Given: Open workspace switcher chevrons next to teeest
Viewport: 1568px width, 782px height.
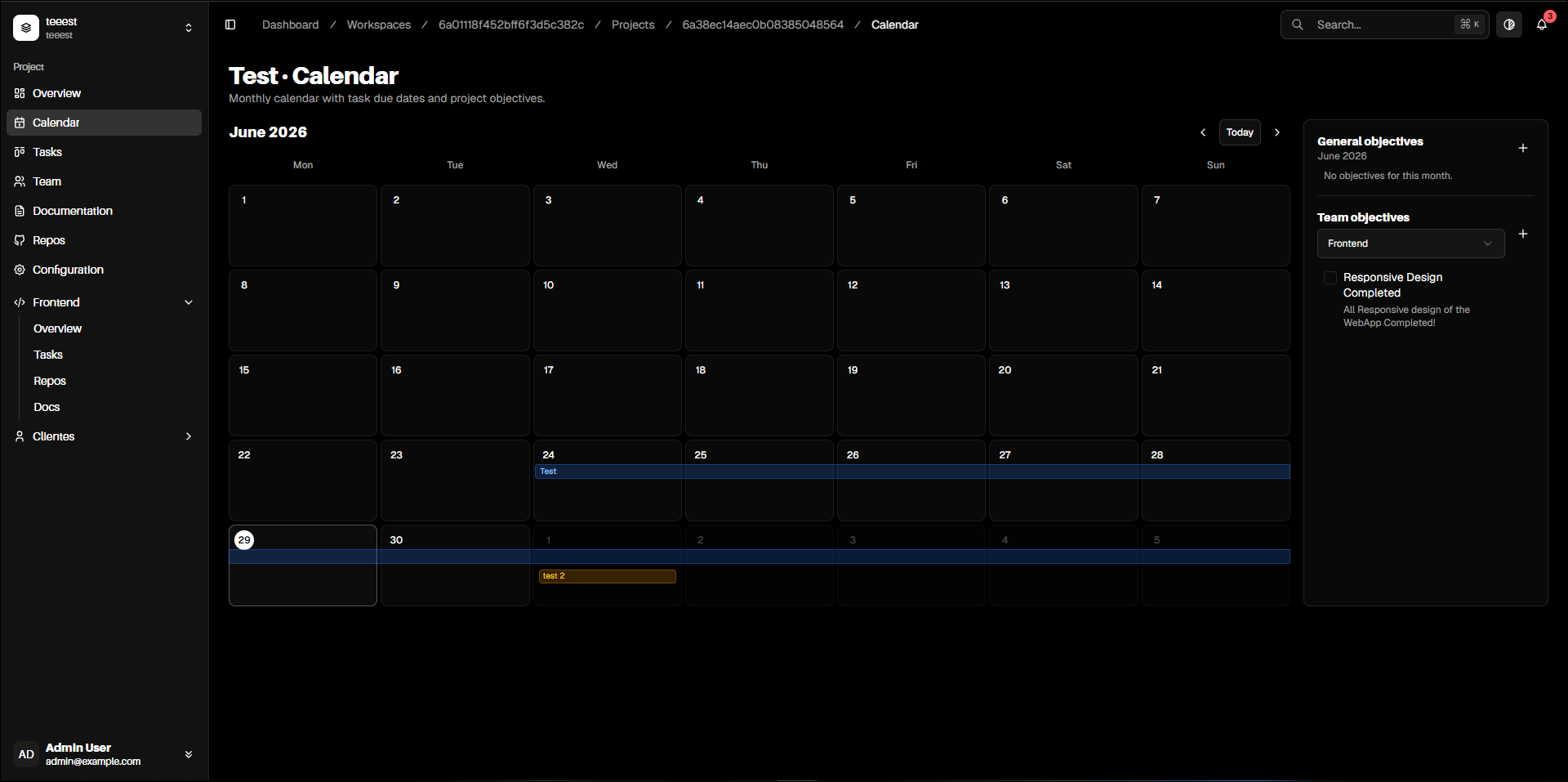Looking at the screenshot, I should pyautogui.click(x=189, y=28).
